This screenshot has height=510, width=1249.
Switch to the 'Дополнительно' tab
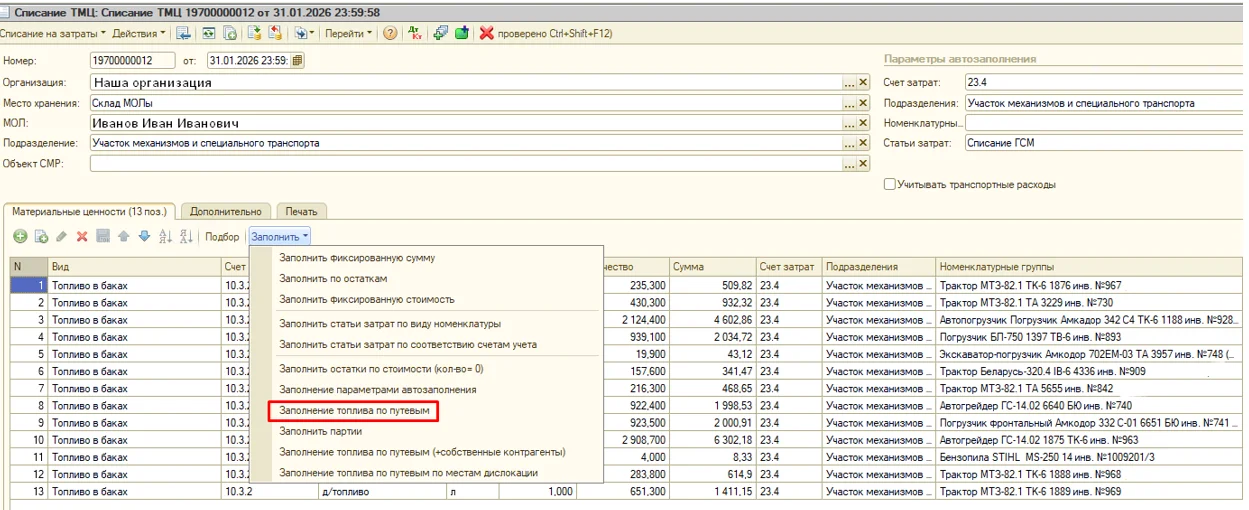(x=226, y=211)
